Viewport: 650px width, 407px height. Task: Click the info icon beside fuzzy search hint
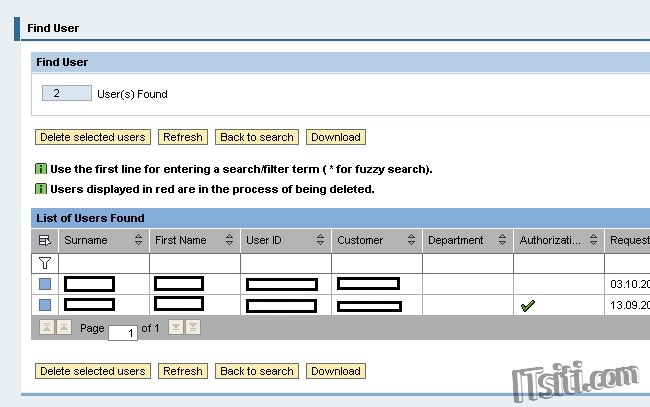pos(41,169)
